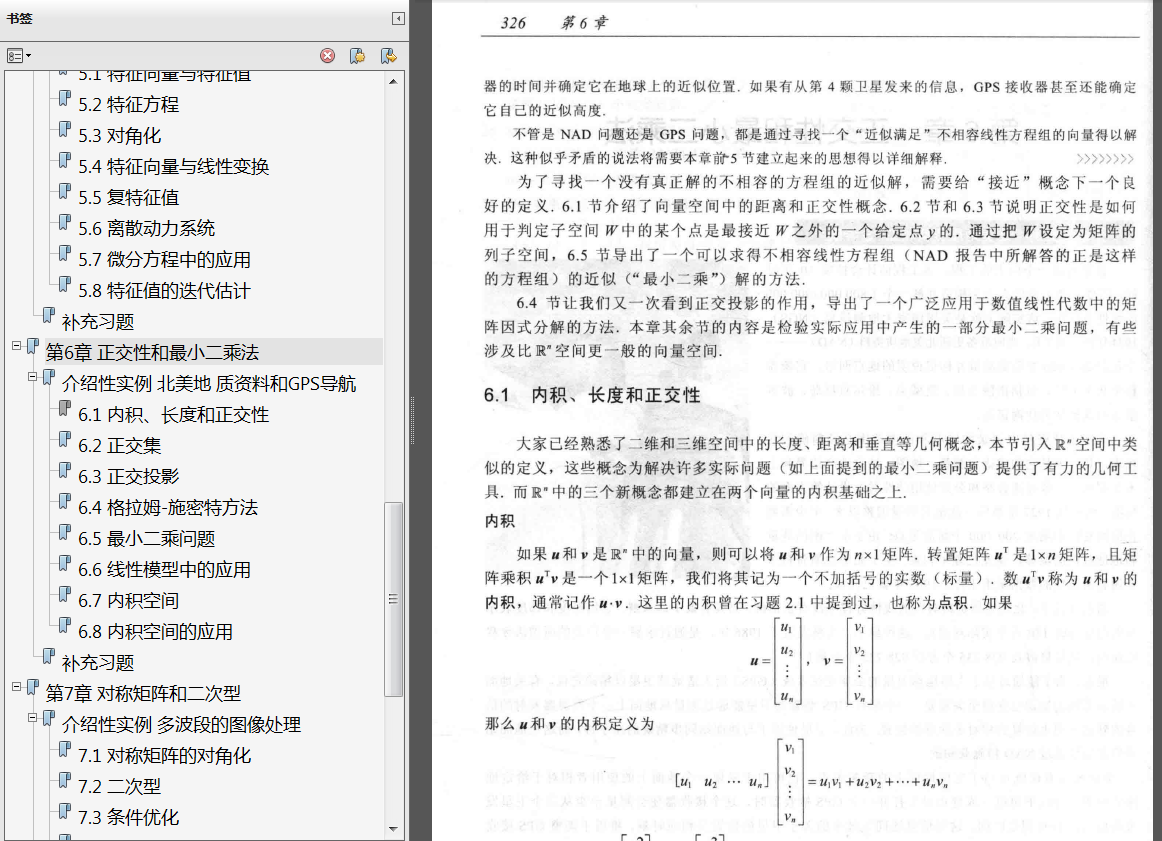Collapse the 第6章 正交性和最小二乘法 node
This screenshot has height=841, width=1162.
tap(16, 345)
